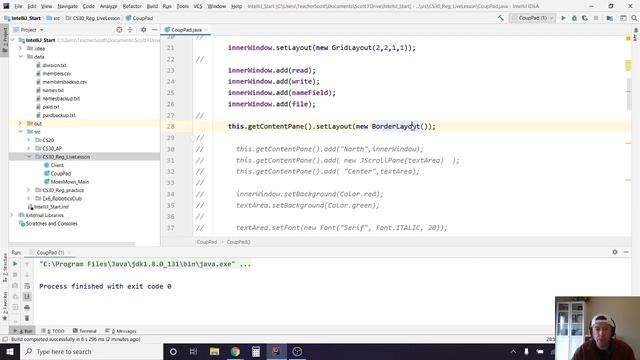
Task: Open the File menu
Action: (x=18, y=6)
